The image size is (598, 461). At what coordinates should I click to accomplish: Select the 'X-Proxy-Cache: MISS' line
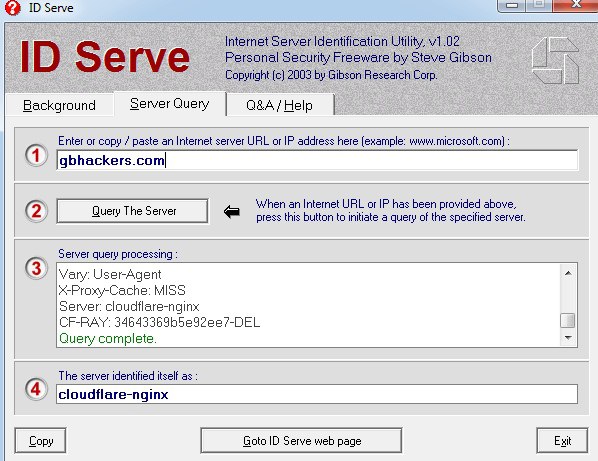[122, 290]
